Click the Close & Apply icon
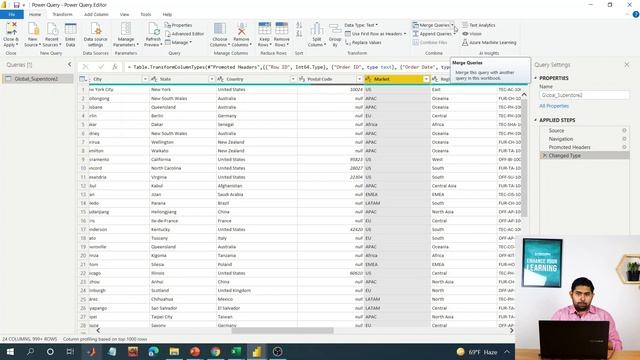Image resolution: width=640 pixels, height=360 pixels. (x=11, y=29)
